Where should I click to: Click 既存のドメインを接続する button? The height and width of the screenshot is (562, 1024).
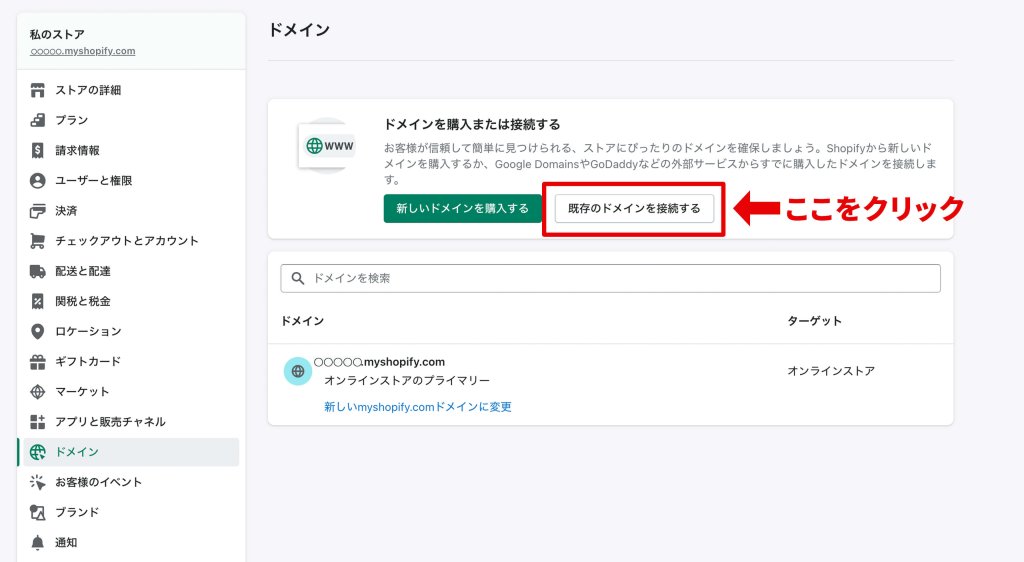634,208
